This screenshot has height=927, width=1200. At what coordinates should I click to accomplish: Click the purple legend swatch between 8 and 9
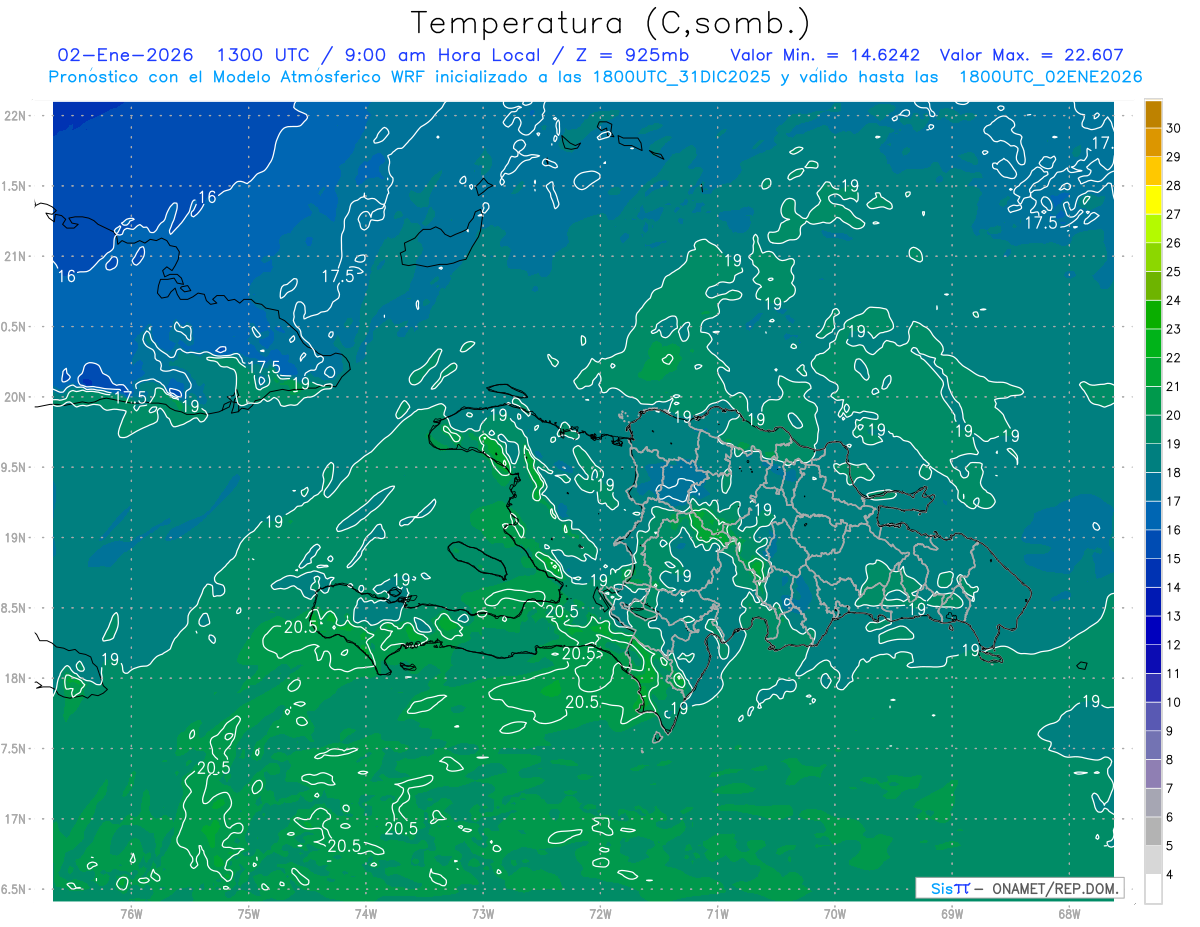pyautogui.click(x=1154, y=745)
